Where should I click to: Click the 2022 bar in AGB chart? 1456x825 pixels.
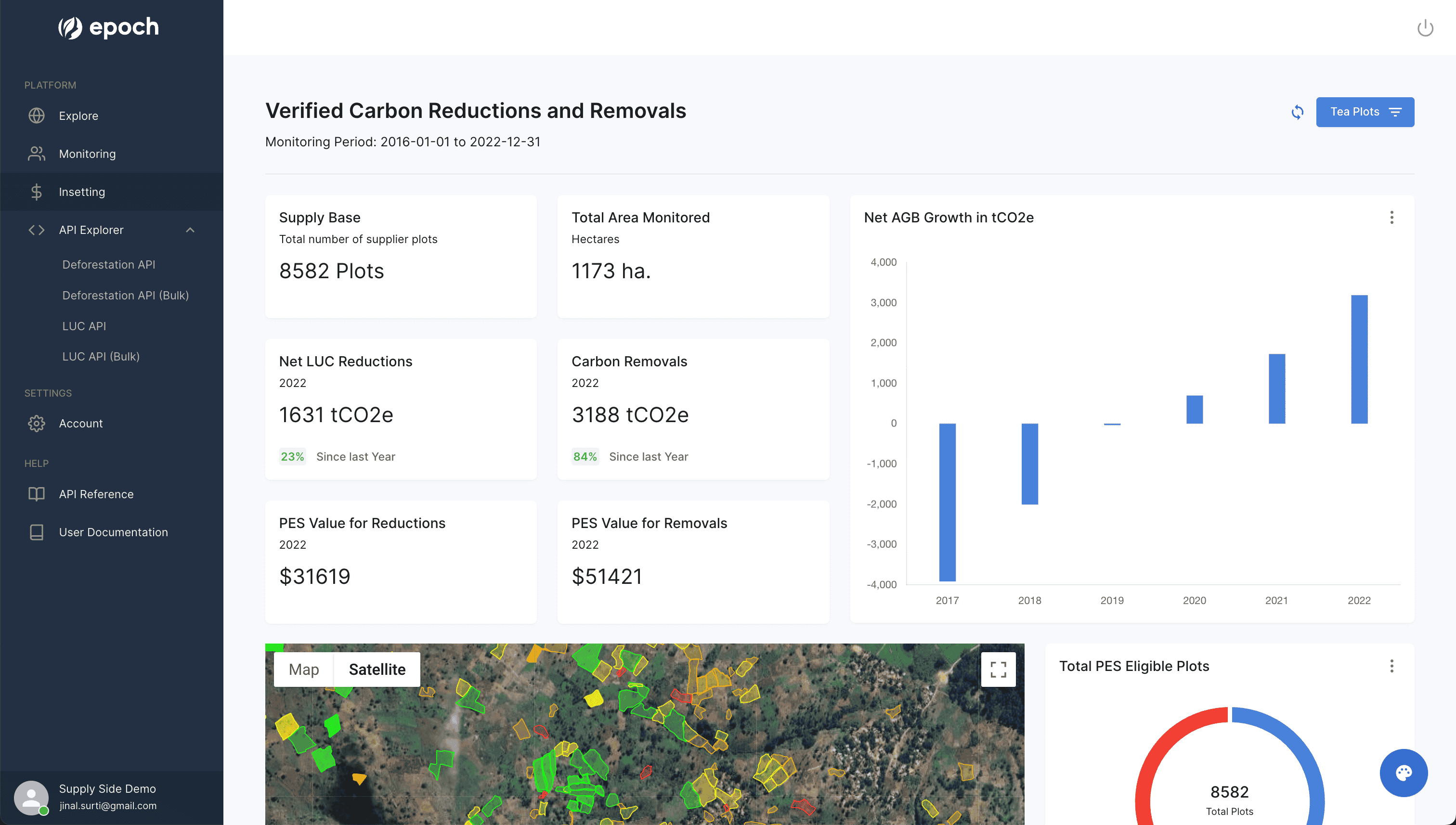pyautogui.click(x=1359, y=359)
